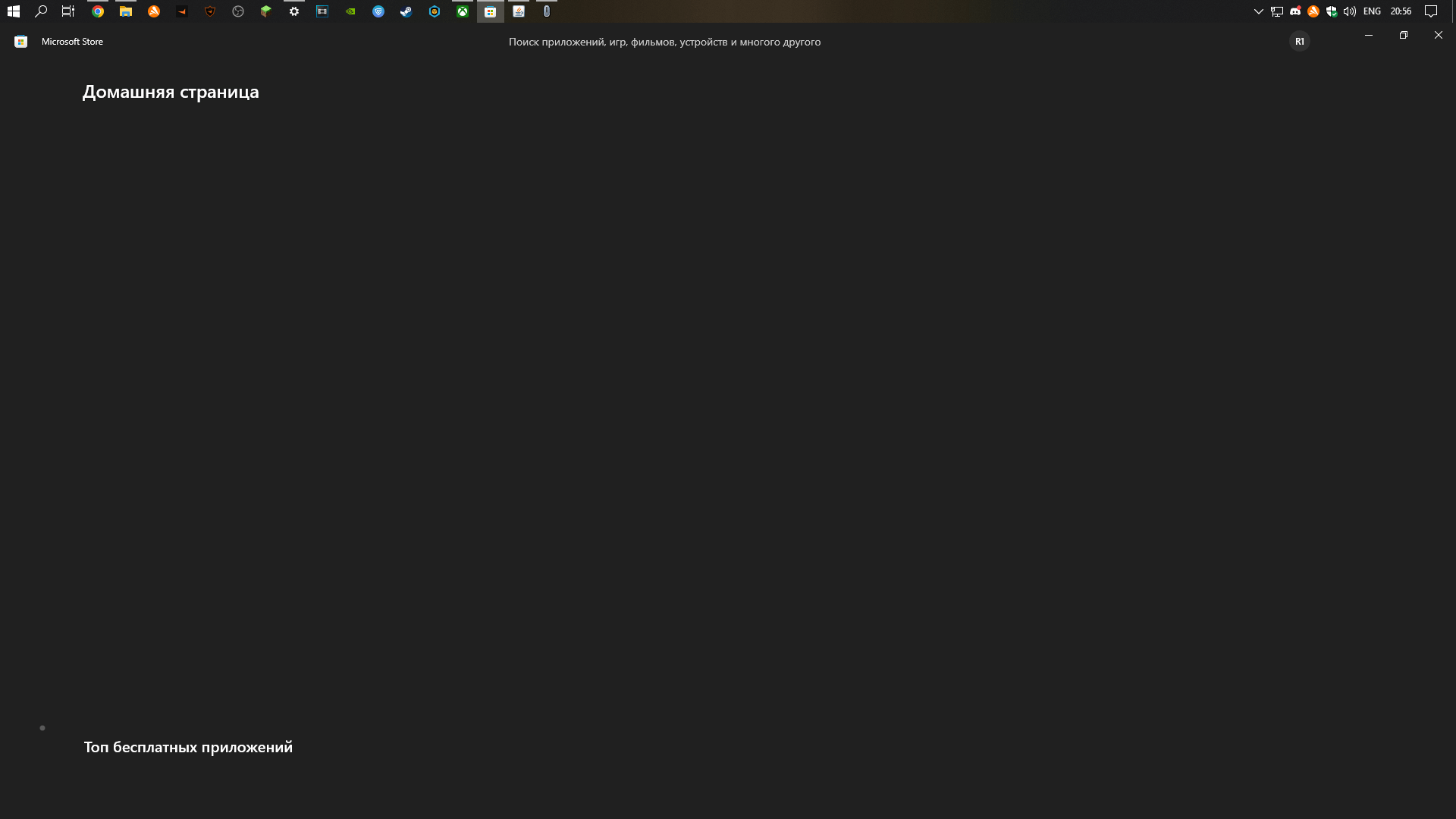Open the File Explorer icon in taskbar

click(125, 11)
